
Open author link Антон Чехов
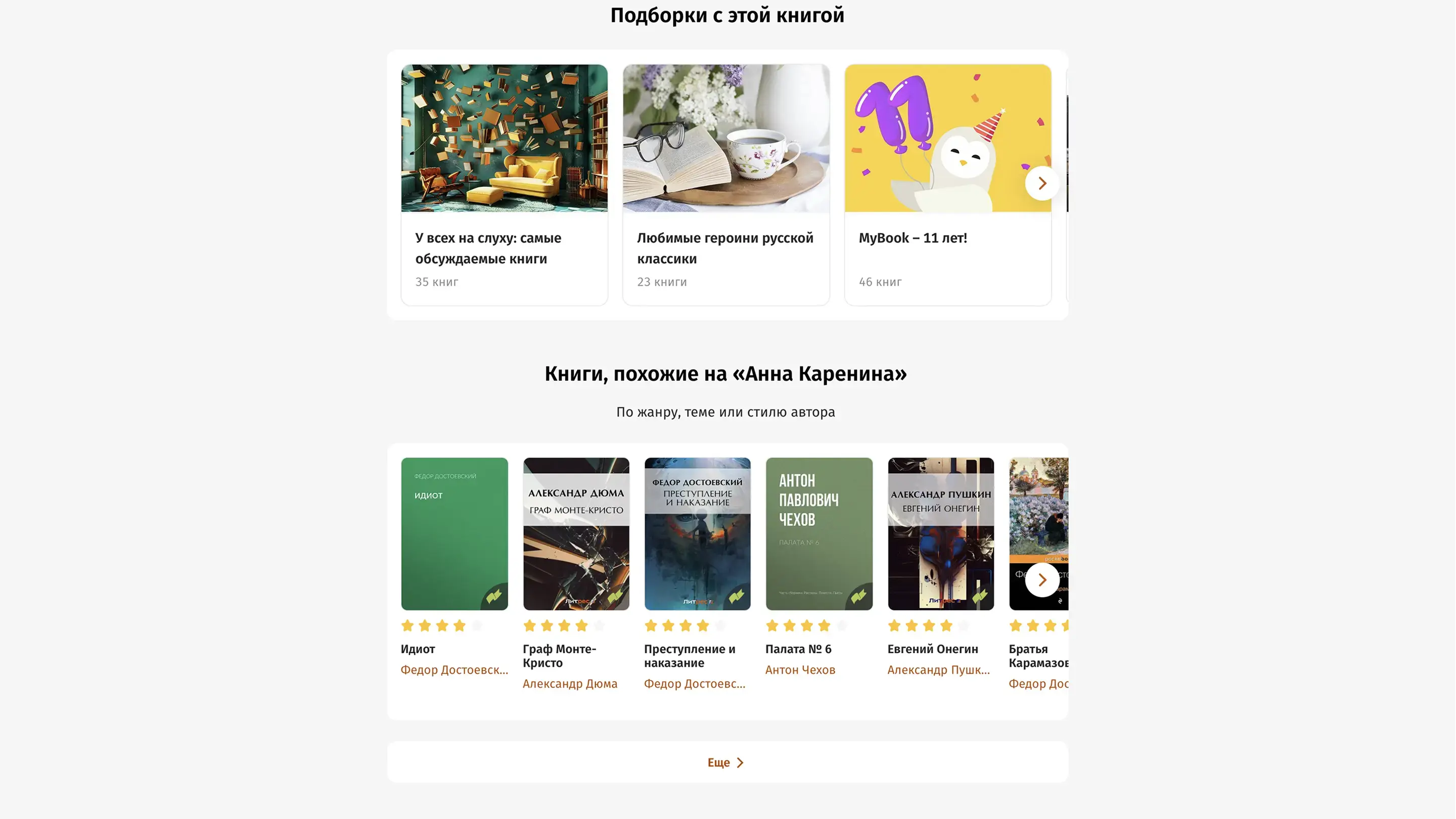(x=800, y=670)
